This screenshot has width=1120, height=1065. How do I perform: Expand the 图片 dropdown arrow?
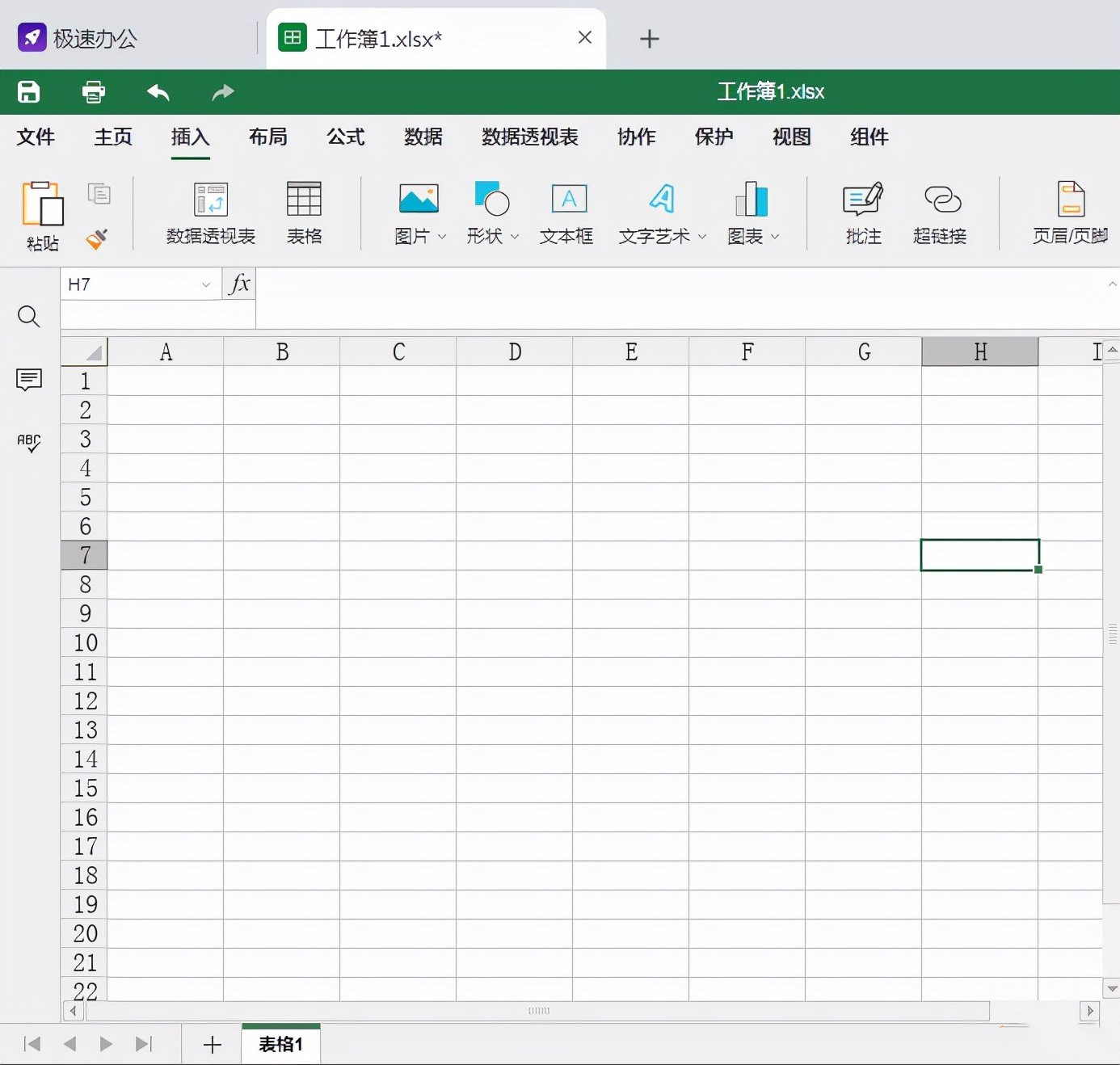pos(442,237)
